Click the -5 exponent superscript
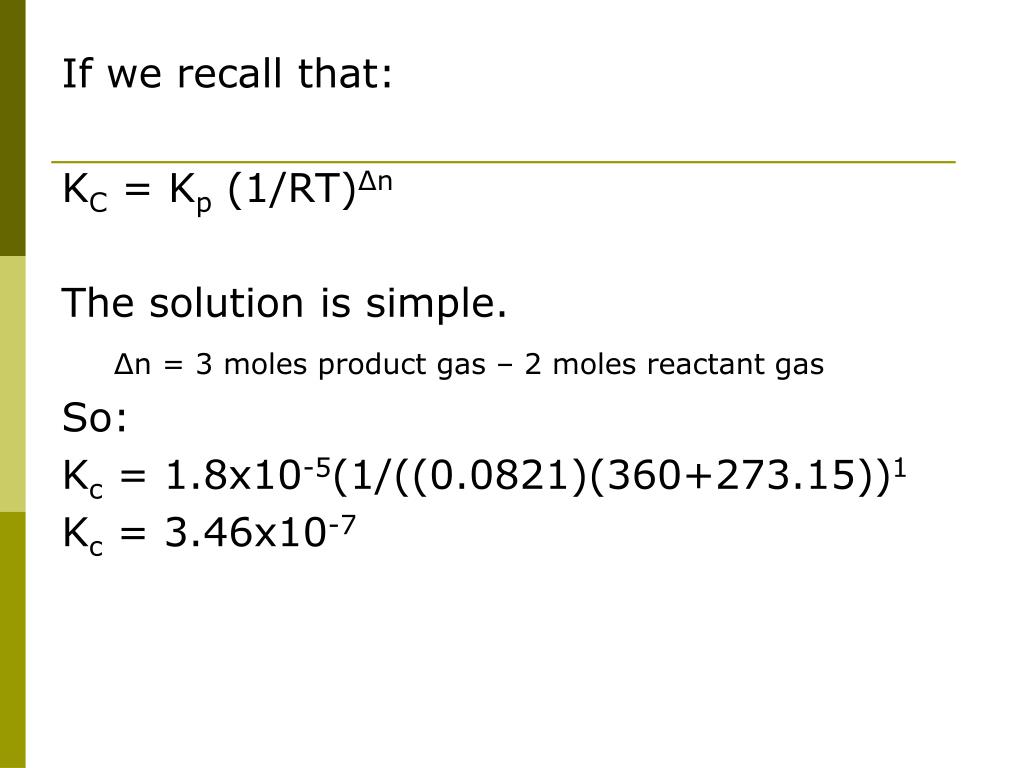Screen dimensions: 1024x768 (x=316, y=468)
